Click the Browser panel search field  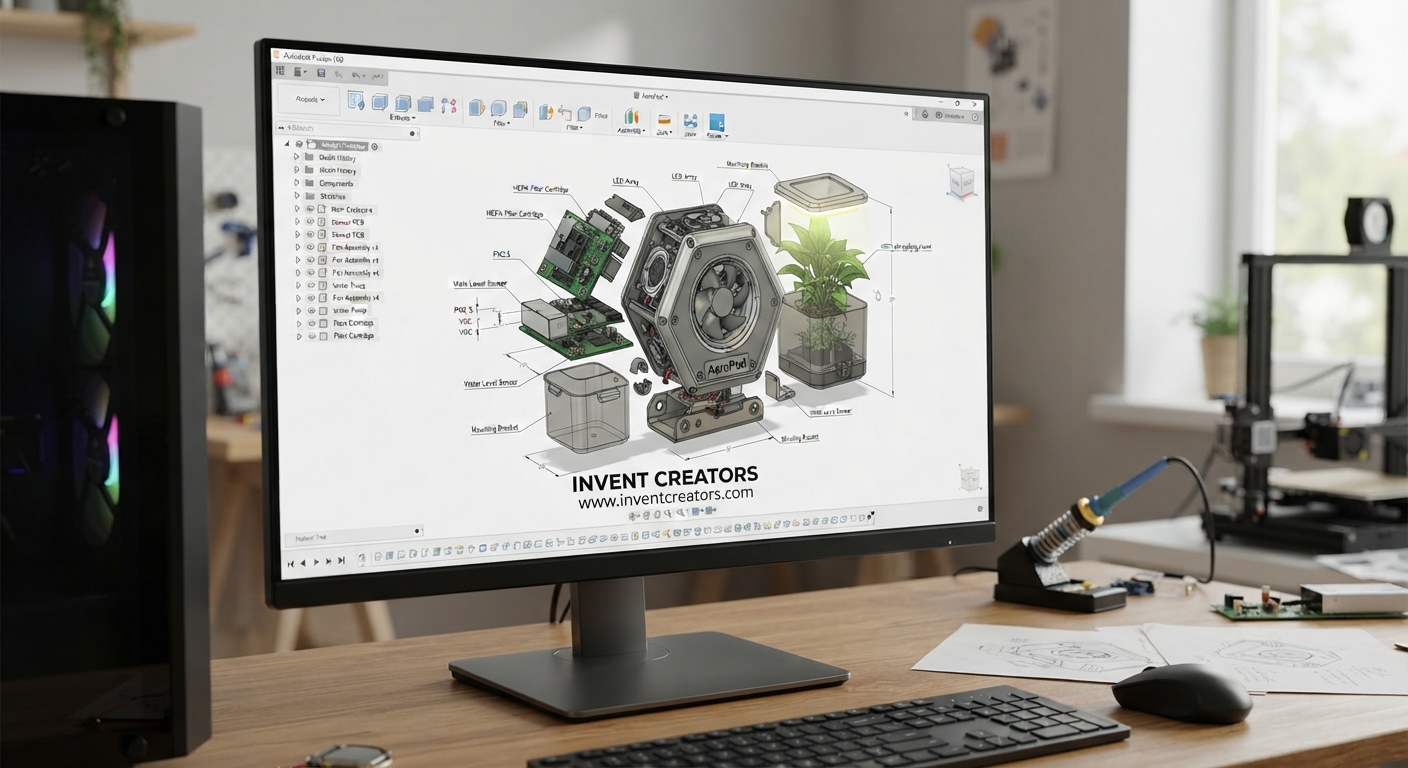click(347, 129)
